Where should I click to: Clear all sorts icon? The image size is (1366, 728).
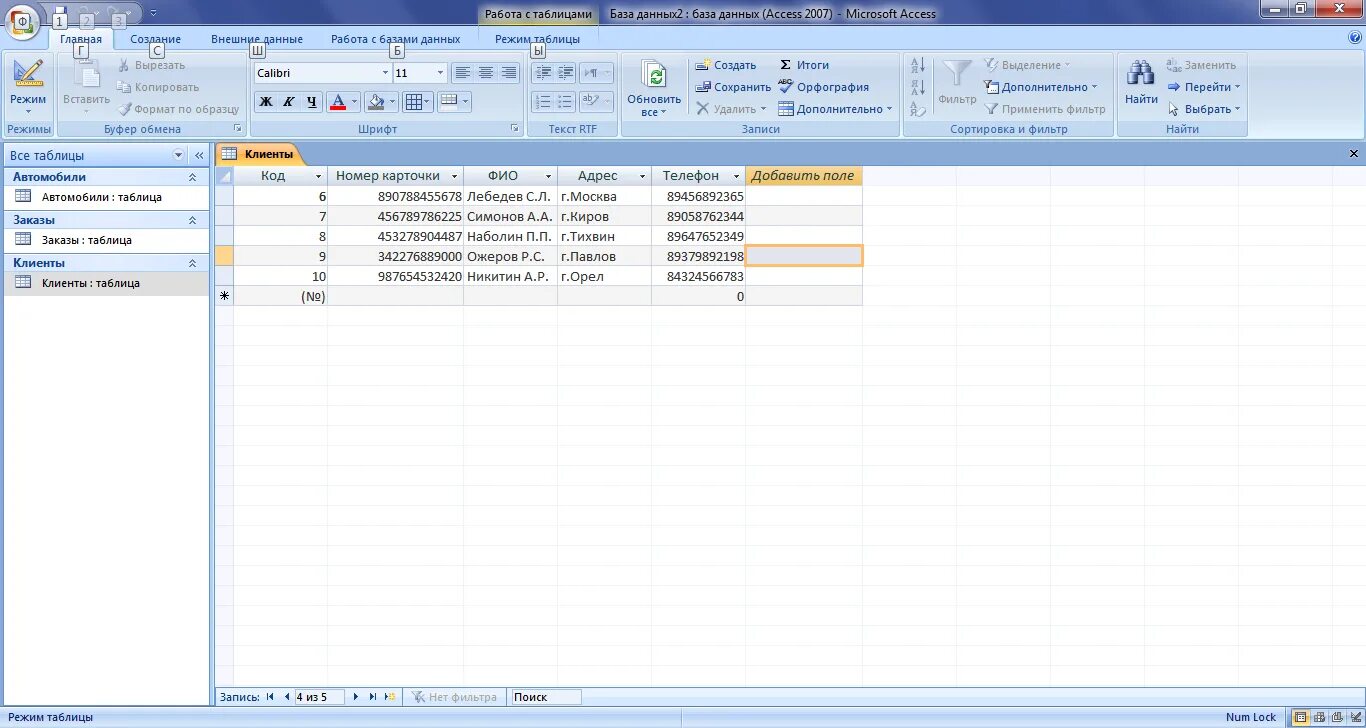tap(918, 108)
